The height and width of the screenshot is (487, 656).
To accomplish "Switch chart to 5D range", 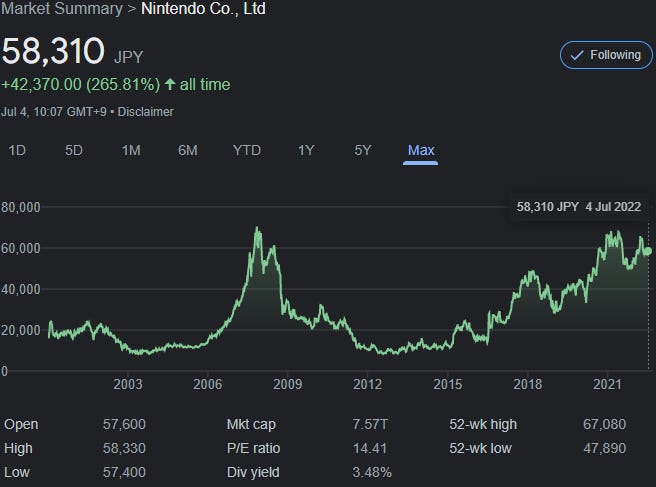I will 74,150.
